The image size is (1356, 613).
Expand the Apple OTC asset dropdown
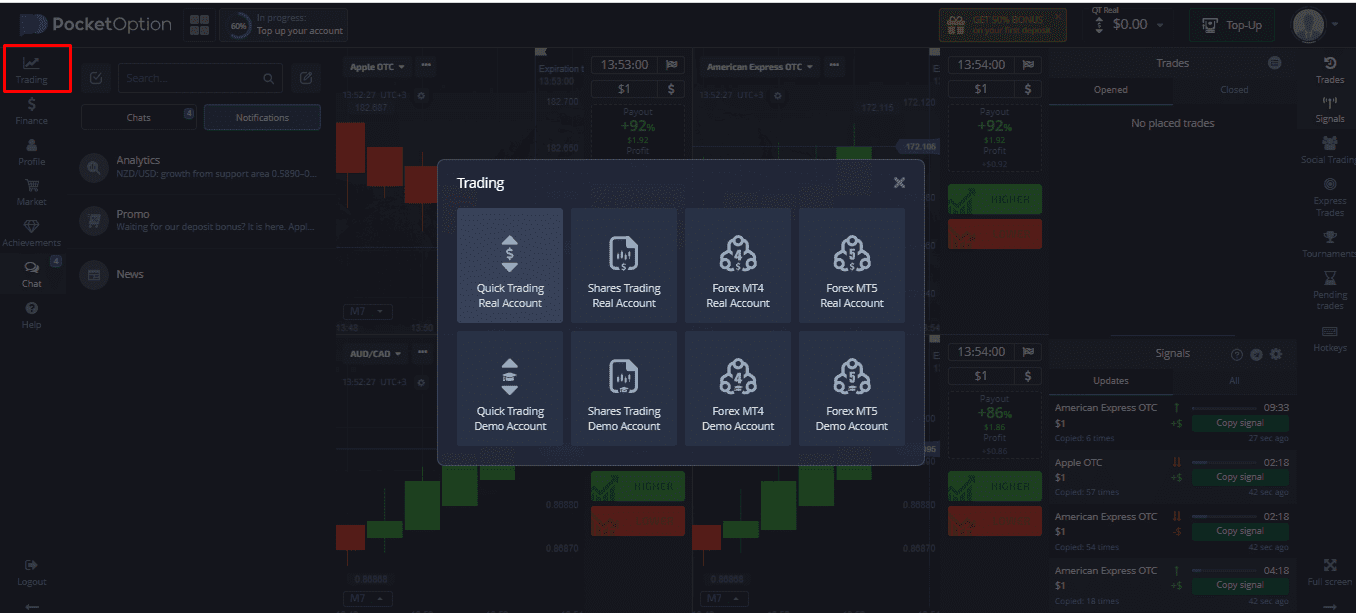tap(377, 67)
